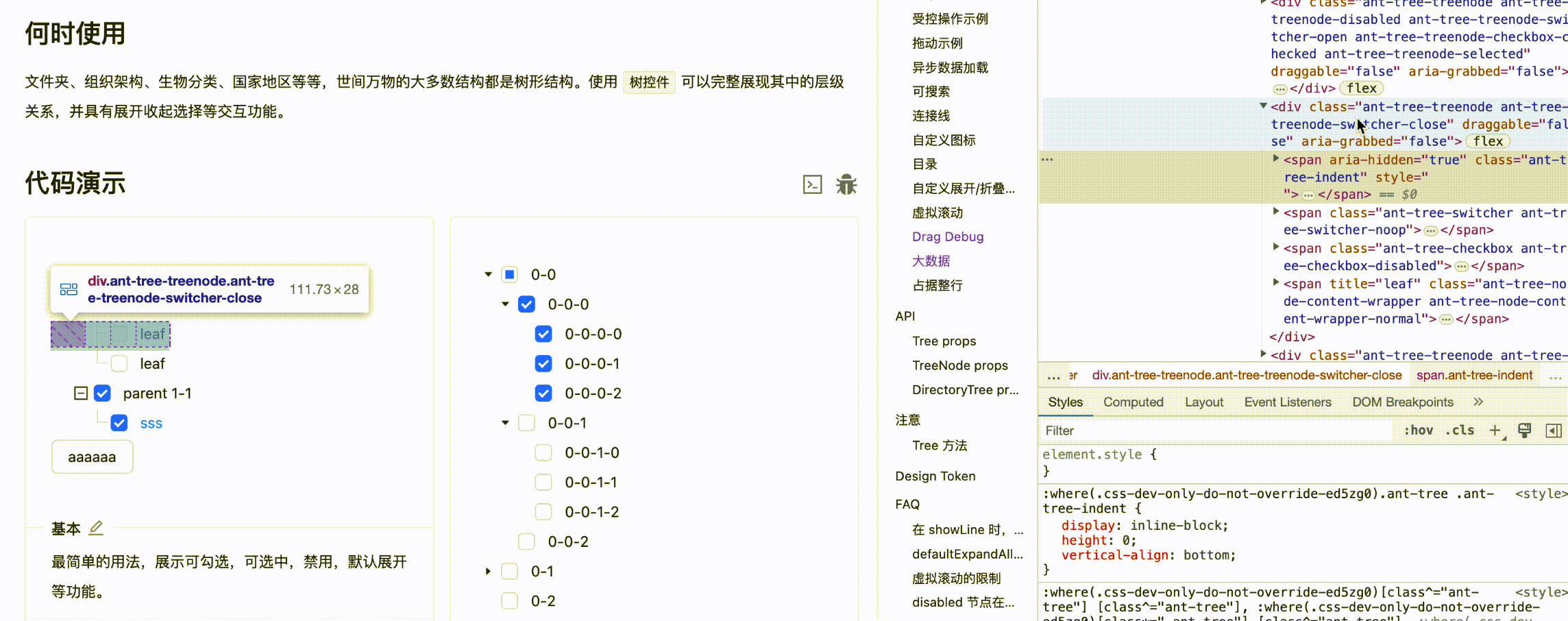This screenshot has height=621, width=1568.
Task: Click the edit pencil next to 基本
Action: 96,528
